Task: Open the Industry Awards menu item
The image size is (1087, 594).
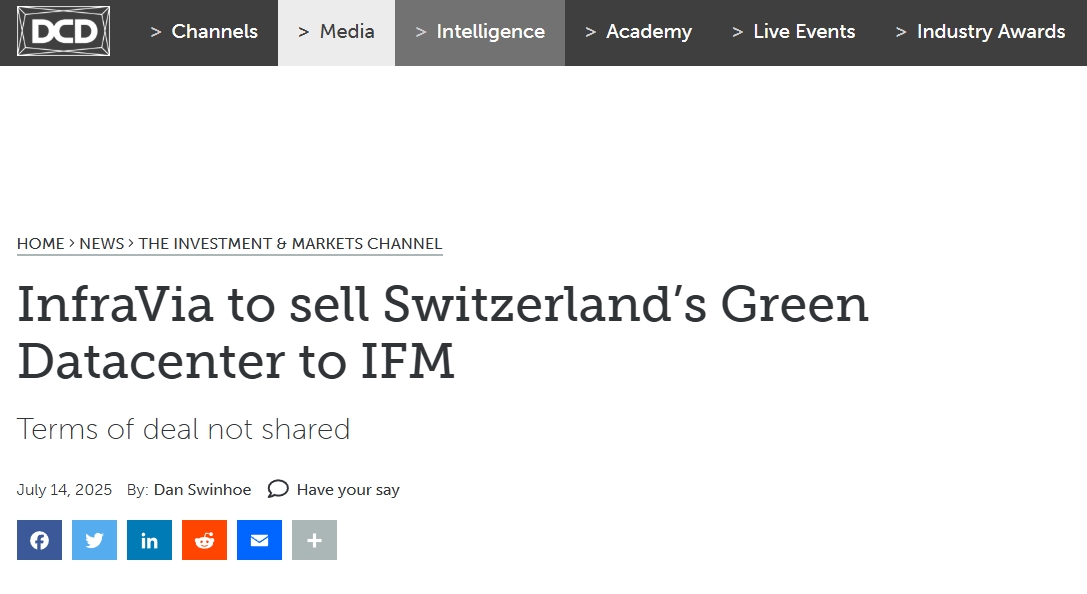Action: 980,32
